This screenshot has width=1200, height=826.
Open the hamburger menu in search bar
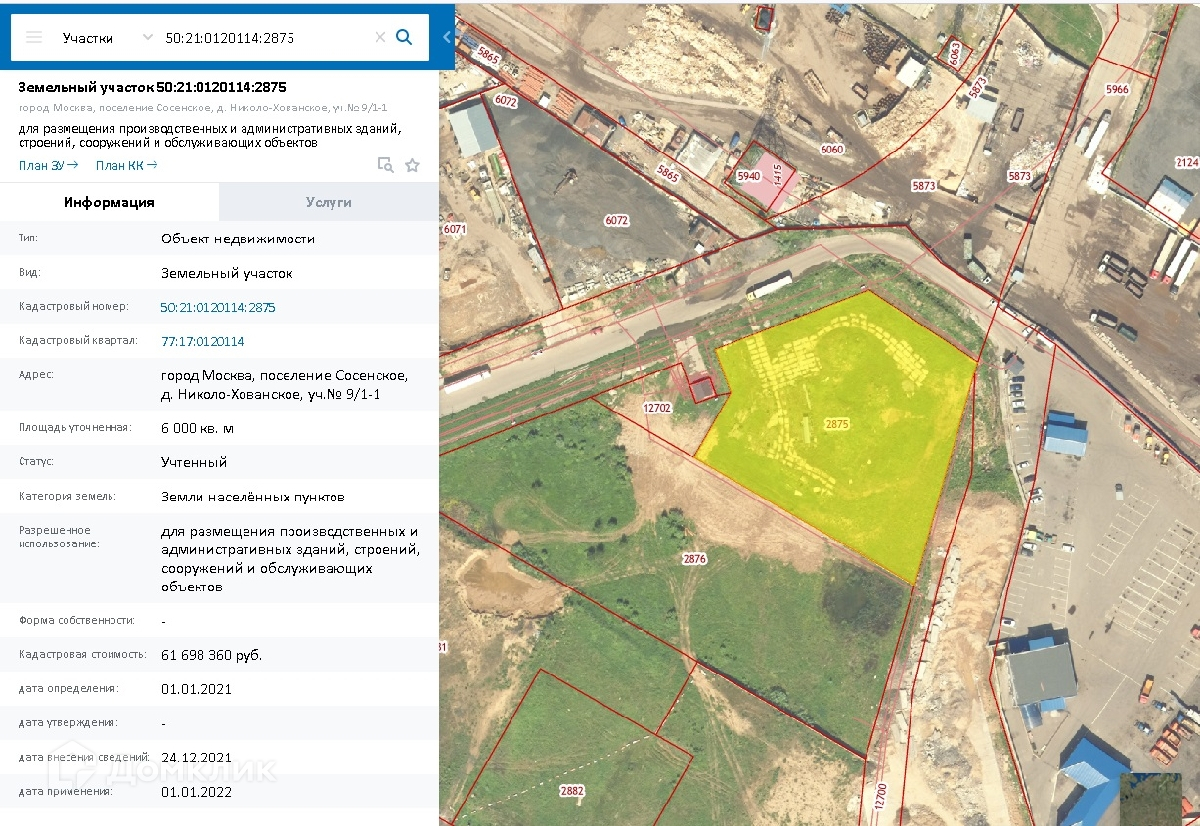pos(34,37)
